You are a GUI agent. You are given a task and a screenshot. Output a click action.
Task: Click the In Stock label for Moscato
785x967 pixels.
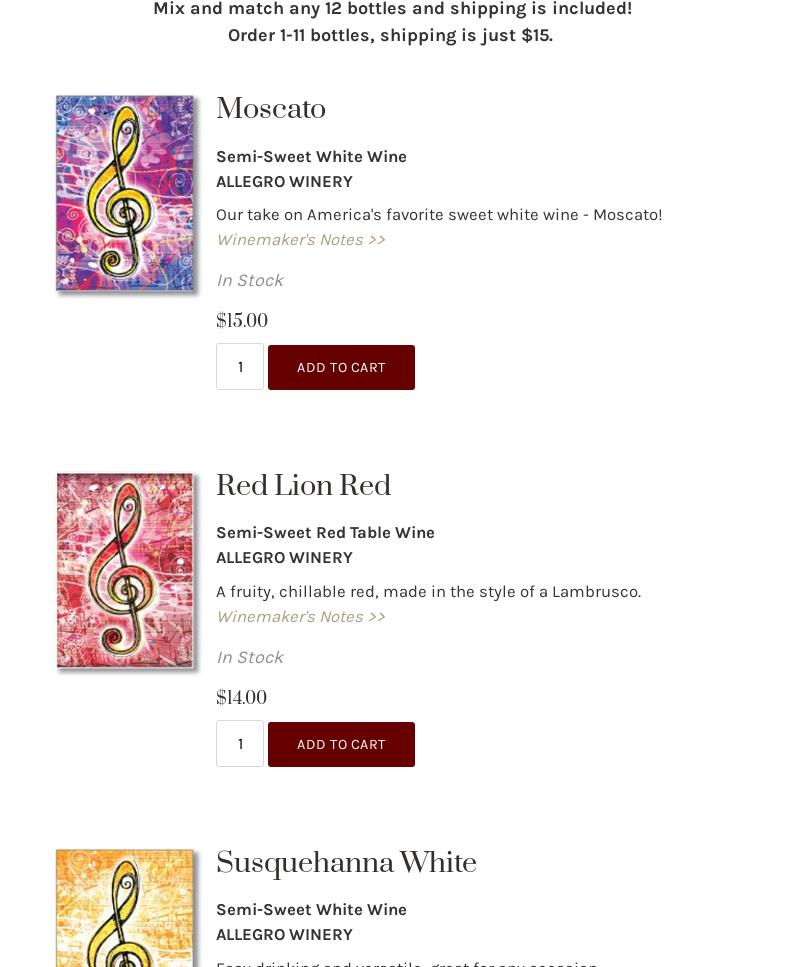[249, 280]
